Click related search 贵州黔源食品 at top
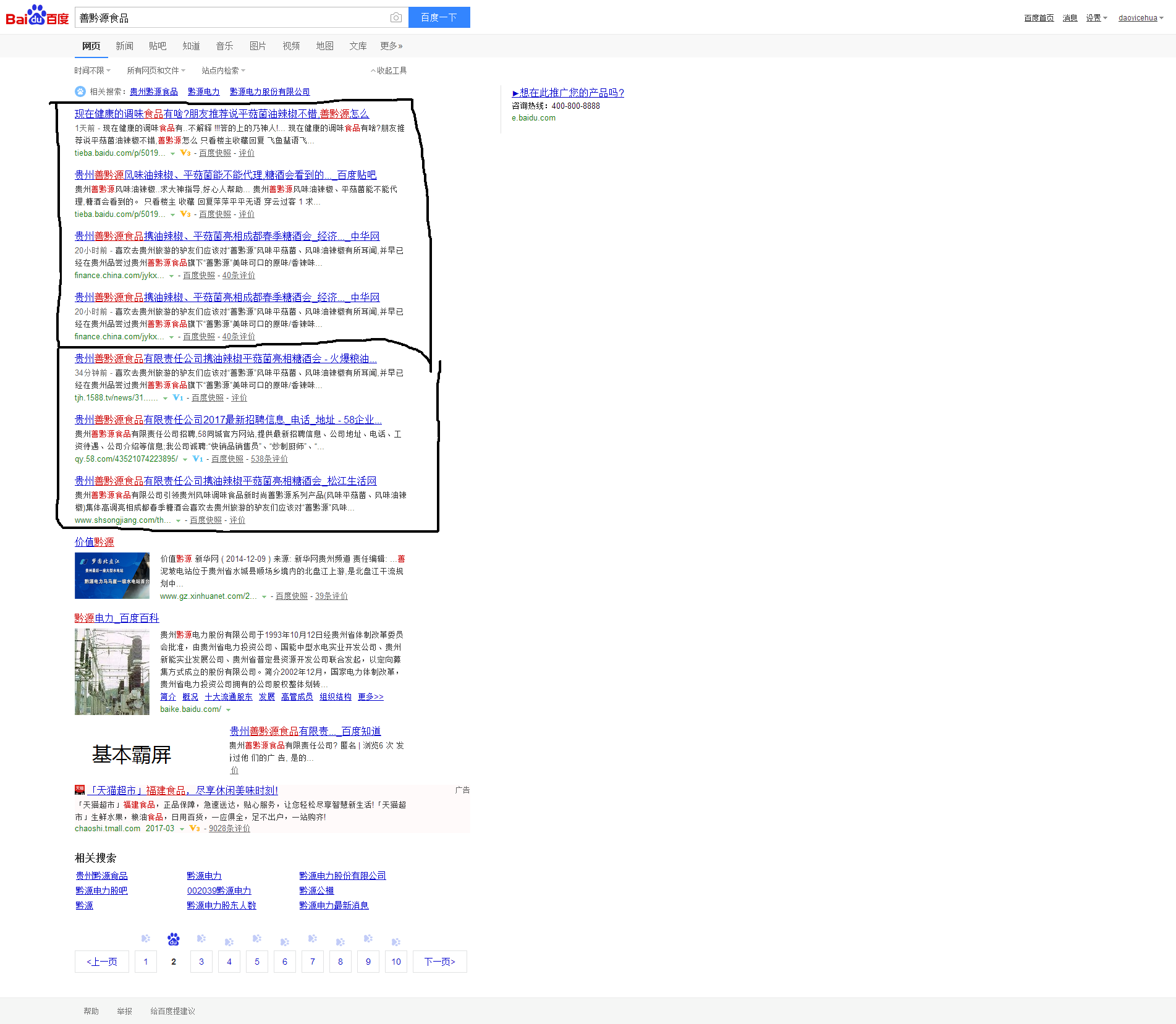The image size is (1176, 1024). pyautogui.click(x=154, y=91)
